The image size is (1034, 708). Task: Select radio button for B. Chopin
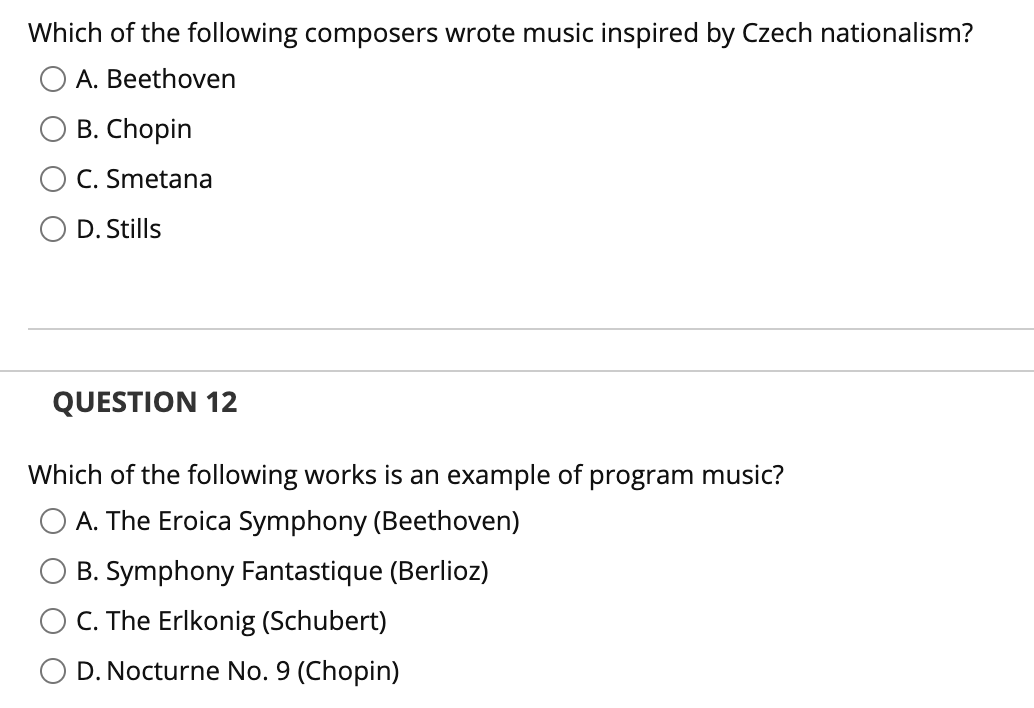52,129
